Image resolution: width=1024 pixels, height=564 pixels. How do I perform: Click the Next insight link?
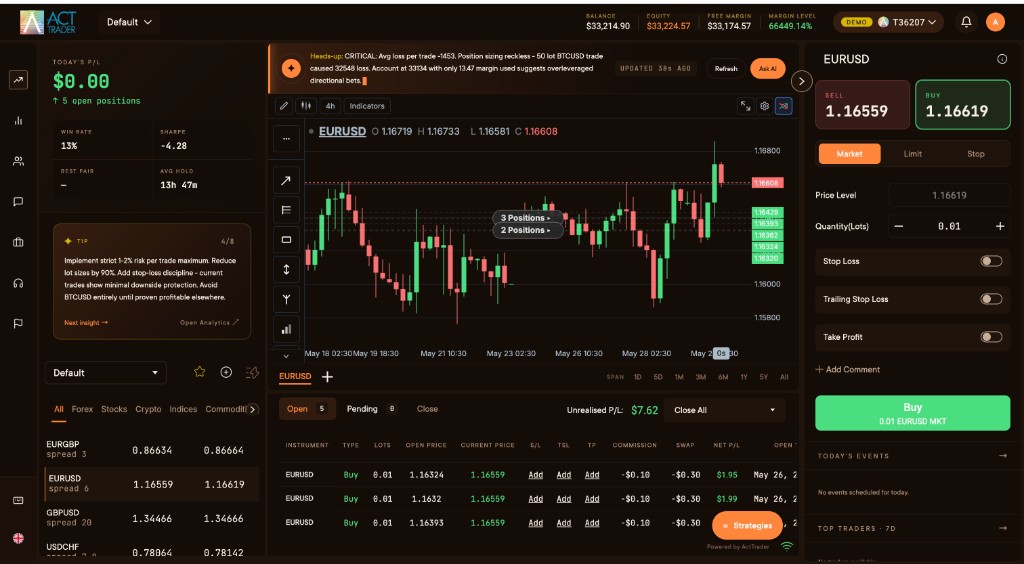[86, 322]
